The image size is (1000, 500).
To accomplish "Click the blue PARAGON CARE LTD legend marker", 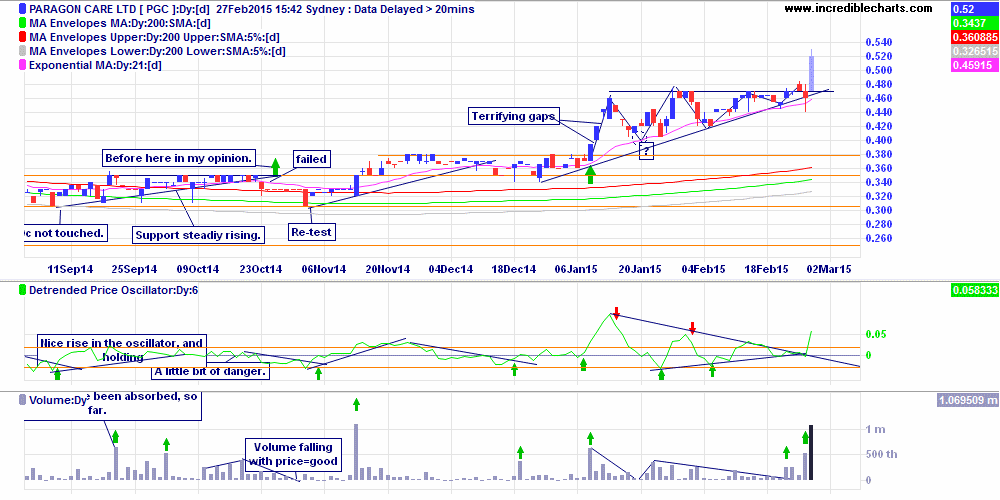I will tap(23, 10).
